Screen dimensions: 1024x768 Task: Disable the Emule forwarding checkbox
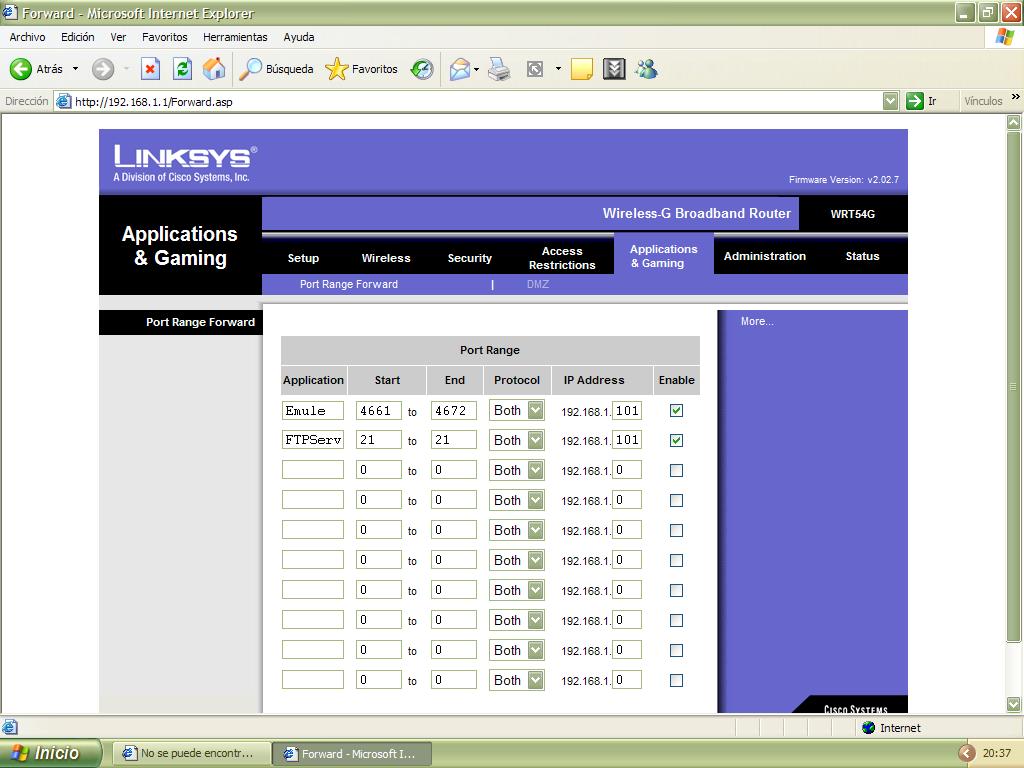677,410
